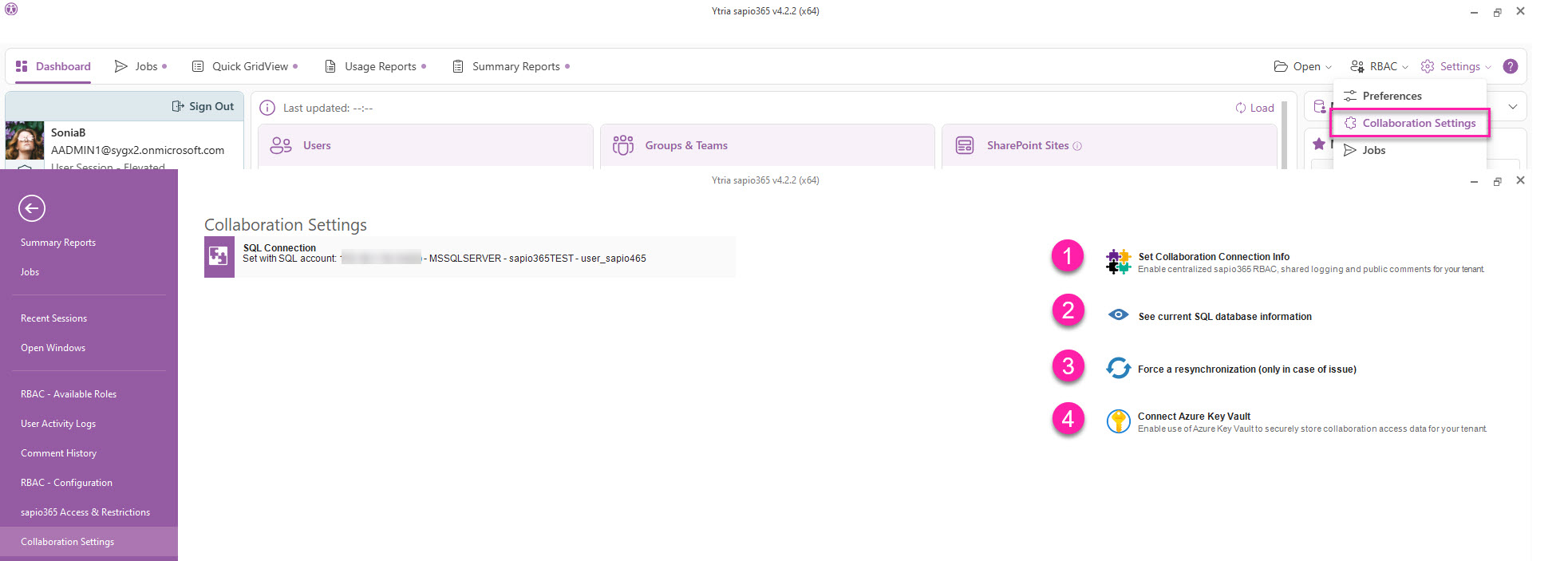Viewport: 1568px width, 561px height.
Task: Click Set Collaboration Connection Info puzzle icon
Action: (x=1119, y=262)
